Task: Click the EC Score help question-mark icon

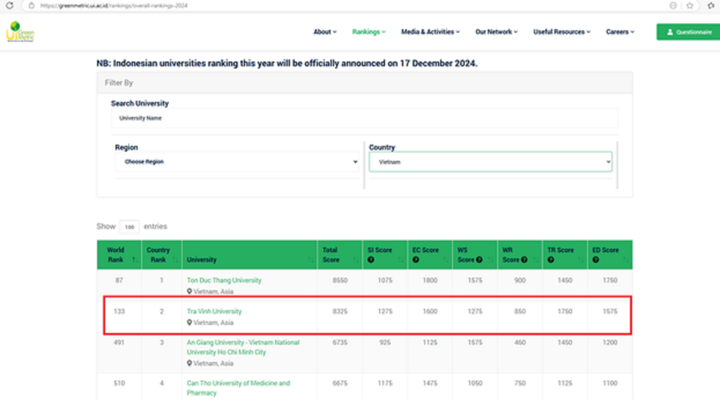Action: pyautogui.click(x=416, y=260)
